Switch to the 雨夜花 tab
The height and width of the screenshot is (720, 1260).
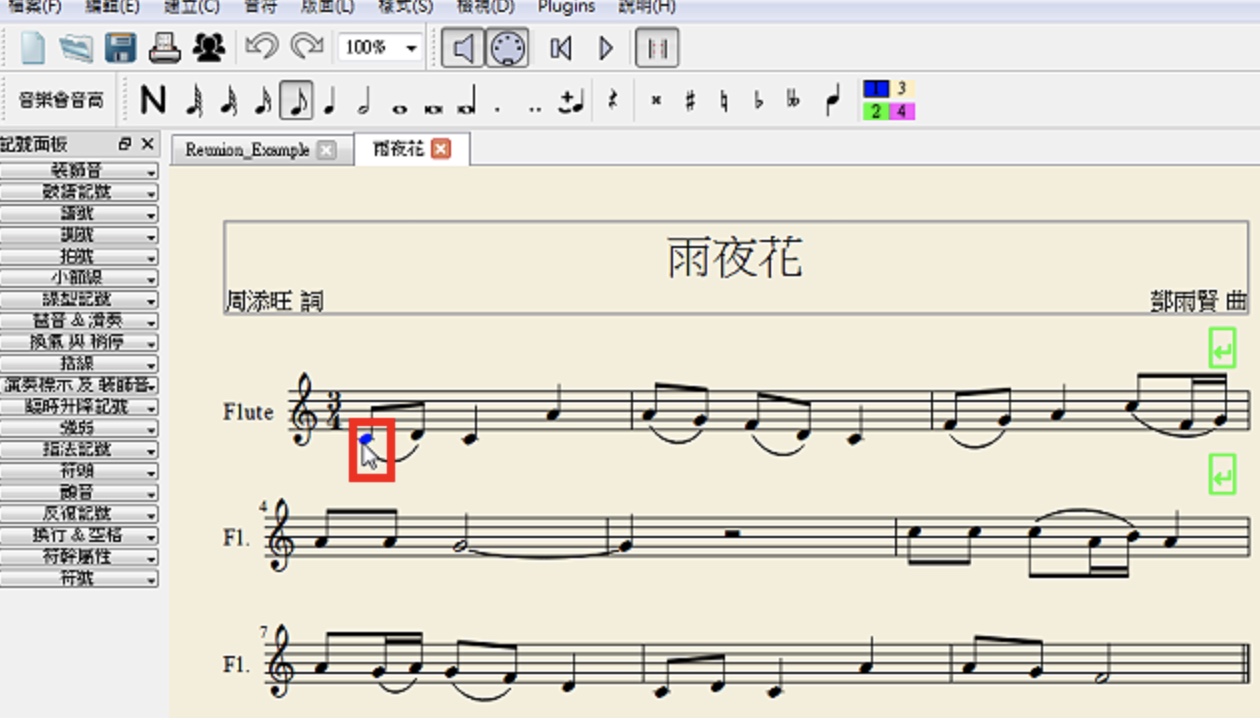pyautogui.click(x=398, y=149)
